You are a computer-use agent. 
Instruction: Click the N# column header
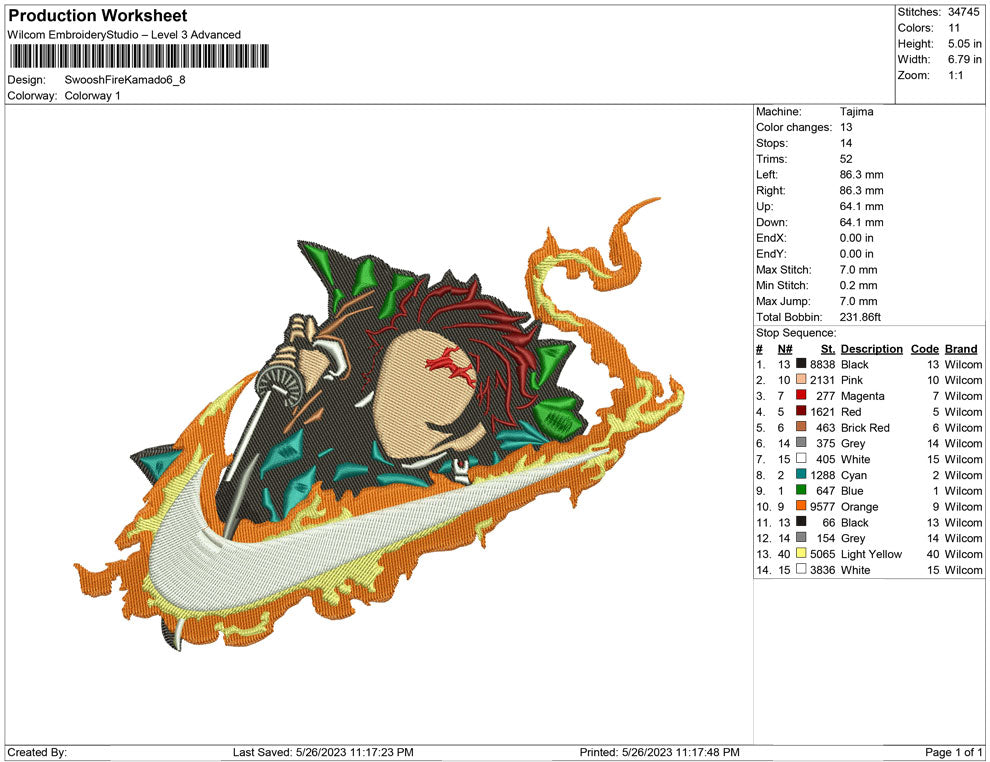click(785, 349)
